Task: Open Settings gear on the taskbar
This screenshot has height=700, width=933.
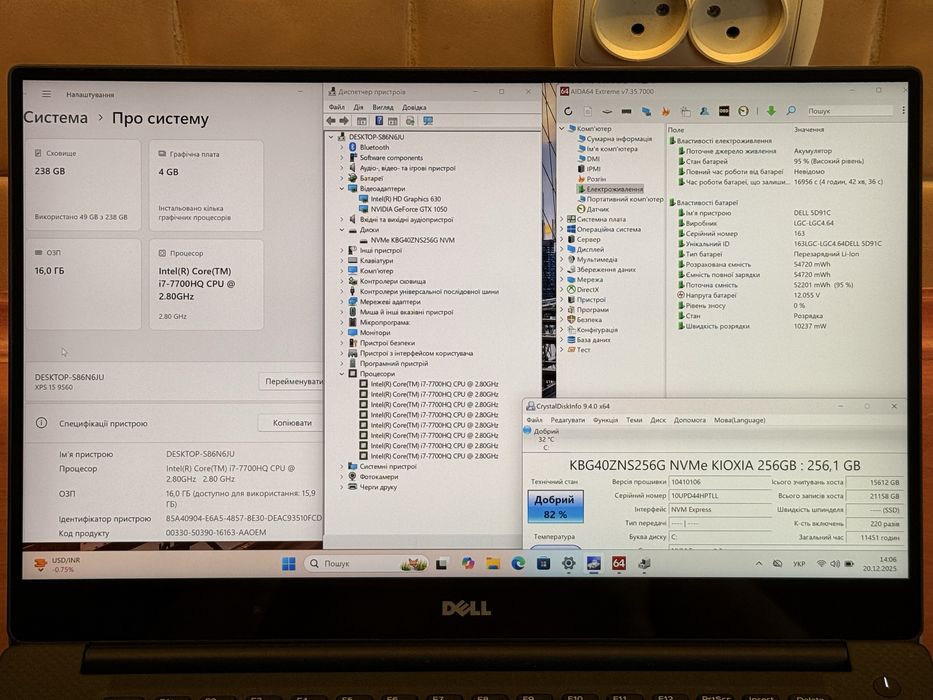Action: coord(568,563)
